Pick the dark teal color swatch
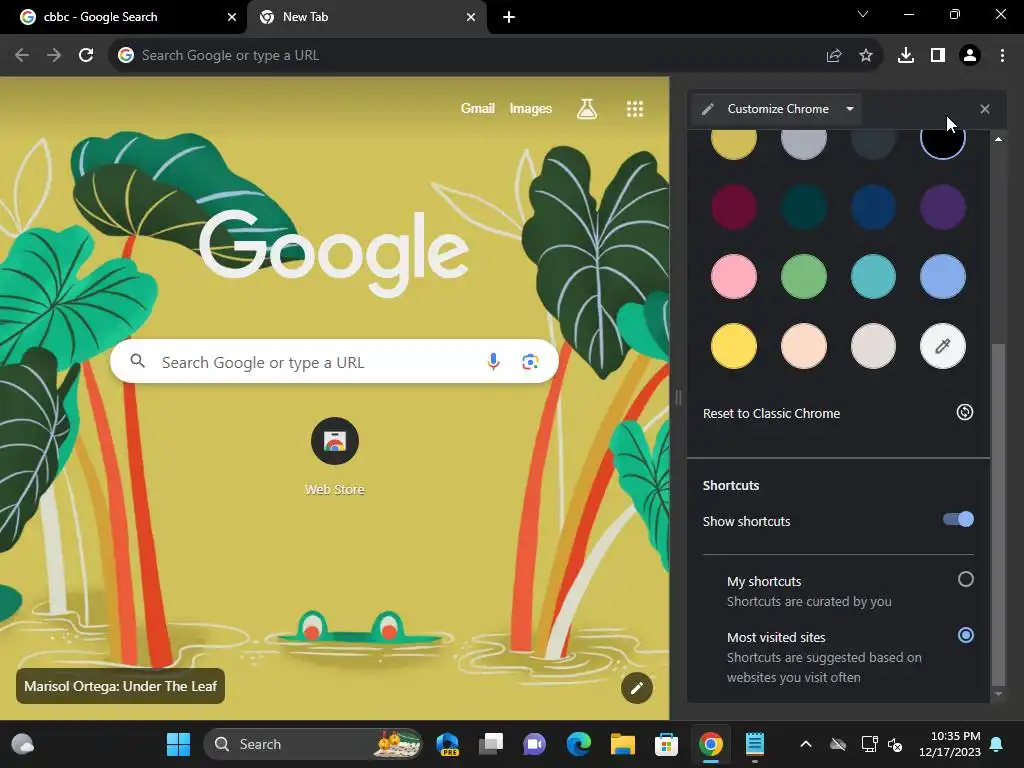 803,207
